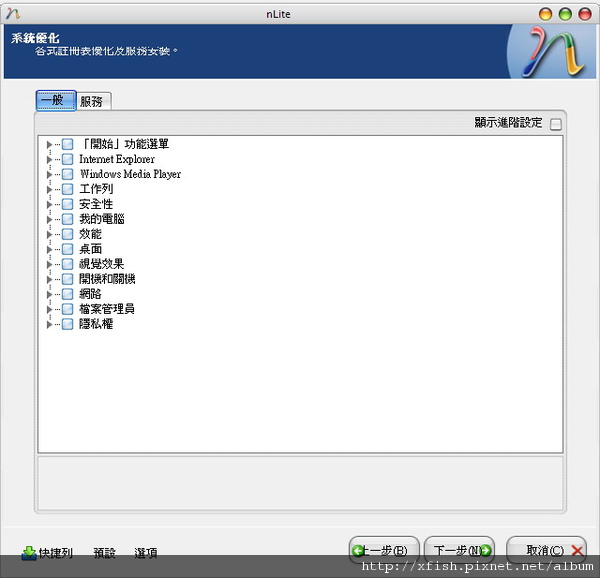Check the Internet Explorer category box
This screenshot has width=600, height=578.
tap(67, 159)
